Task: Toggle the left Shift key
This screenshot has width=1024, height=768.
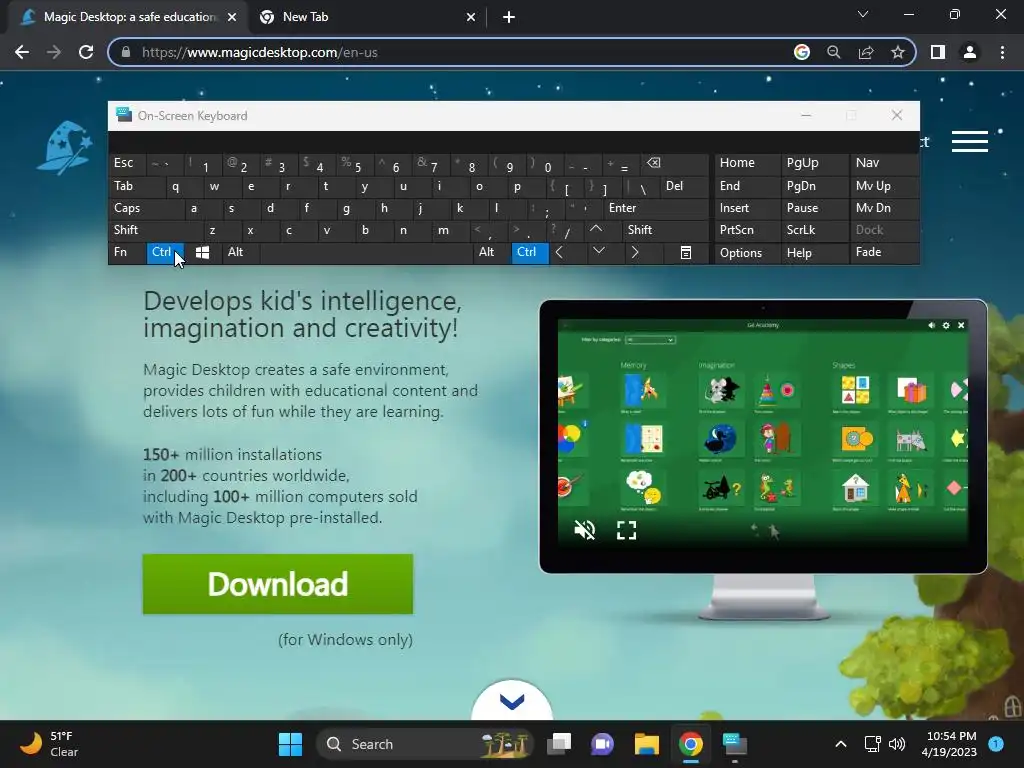Action: pyautogui.click(x=155, y=230)
